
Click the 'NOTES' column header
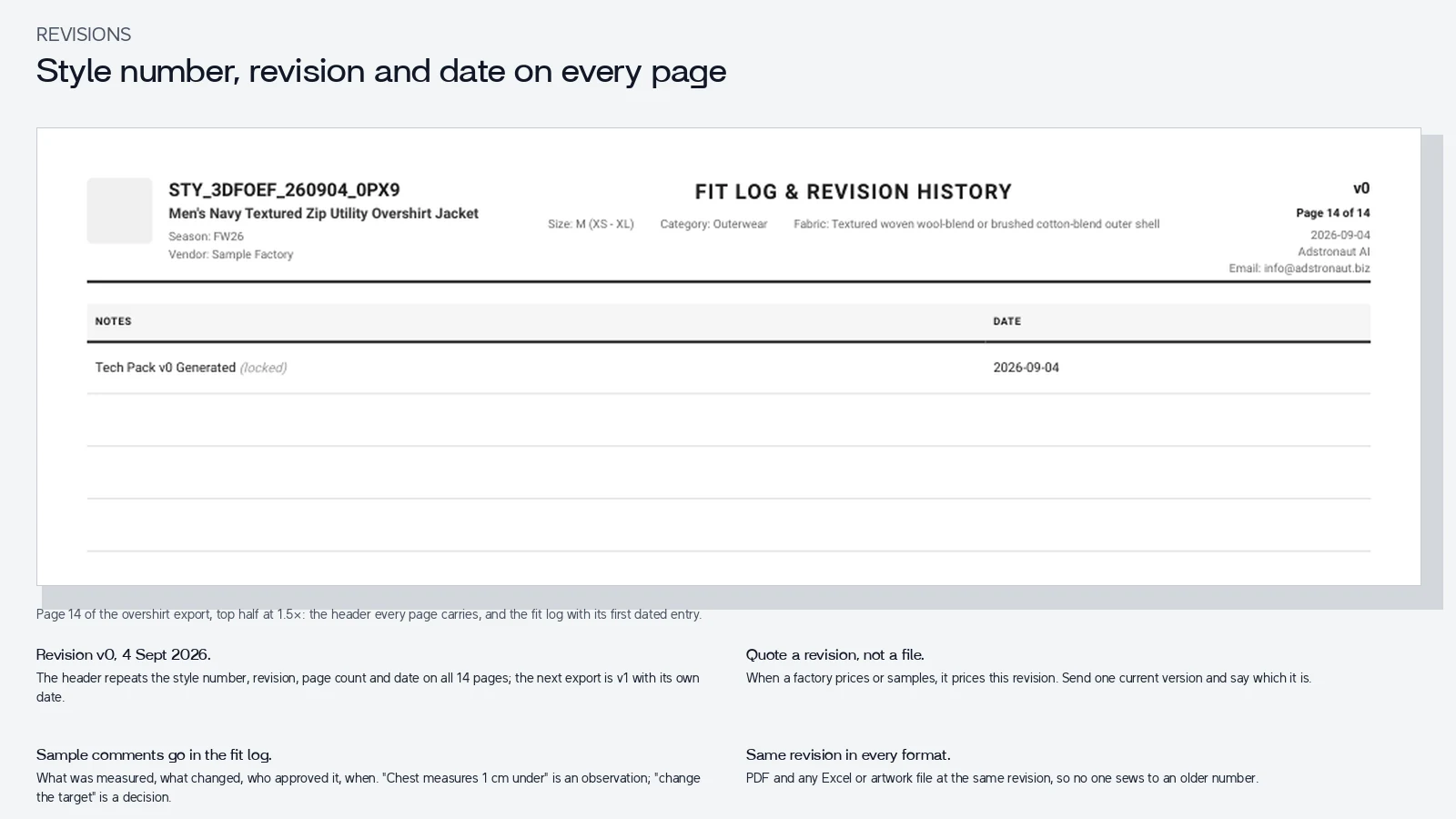pos(114,321)
